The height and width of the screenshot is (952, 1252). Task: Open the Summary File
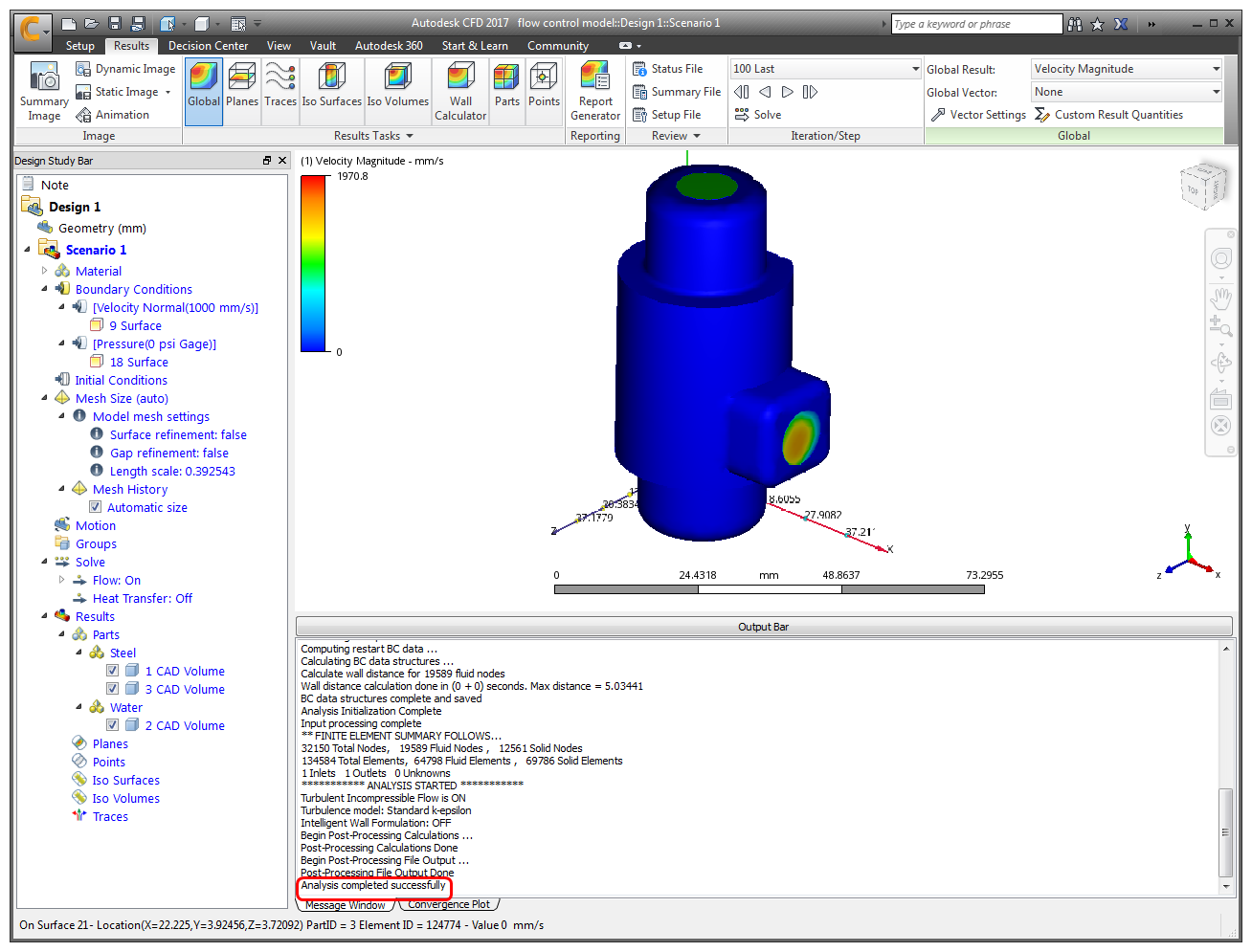[677, 92]
